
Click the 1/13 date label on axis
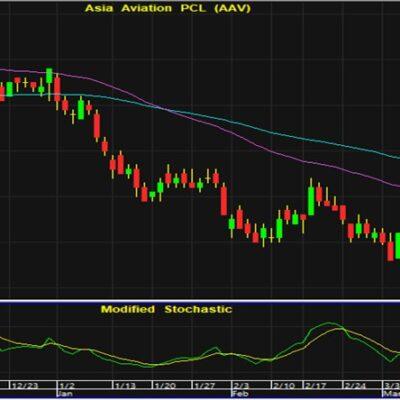pos(126,386)
